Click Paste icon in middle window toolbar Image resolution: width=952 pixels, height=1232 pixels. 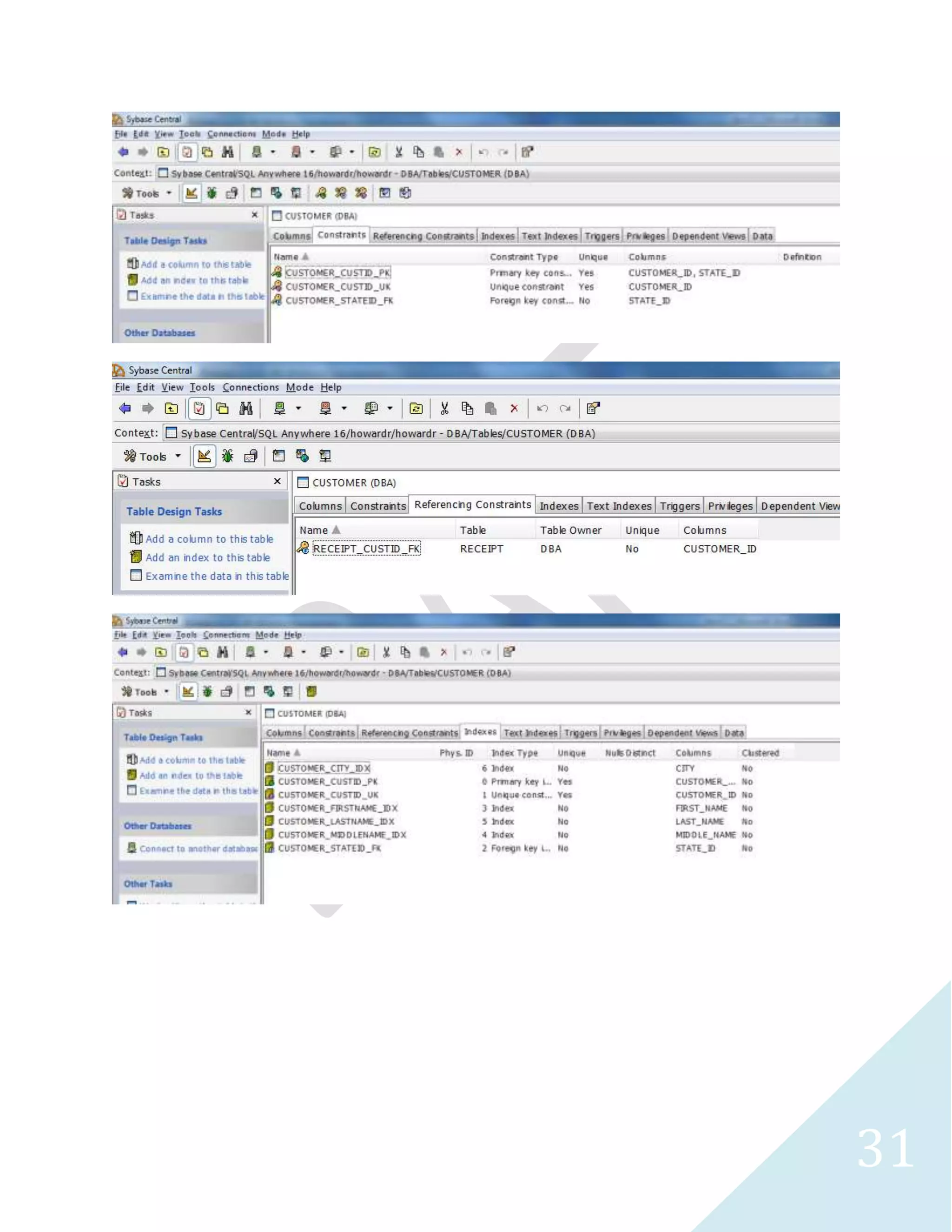(491, 408)
